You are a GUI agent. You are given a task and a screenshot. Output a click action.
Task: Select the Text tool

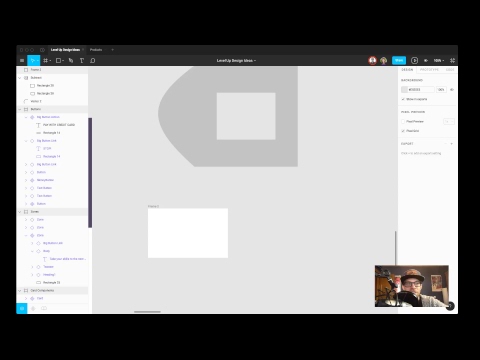[x=82, y=61]
